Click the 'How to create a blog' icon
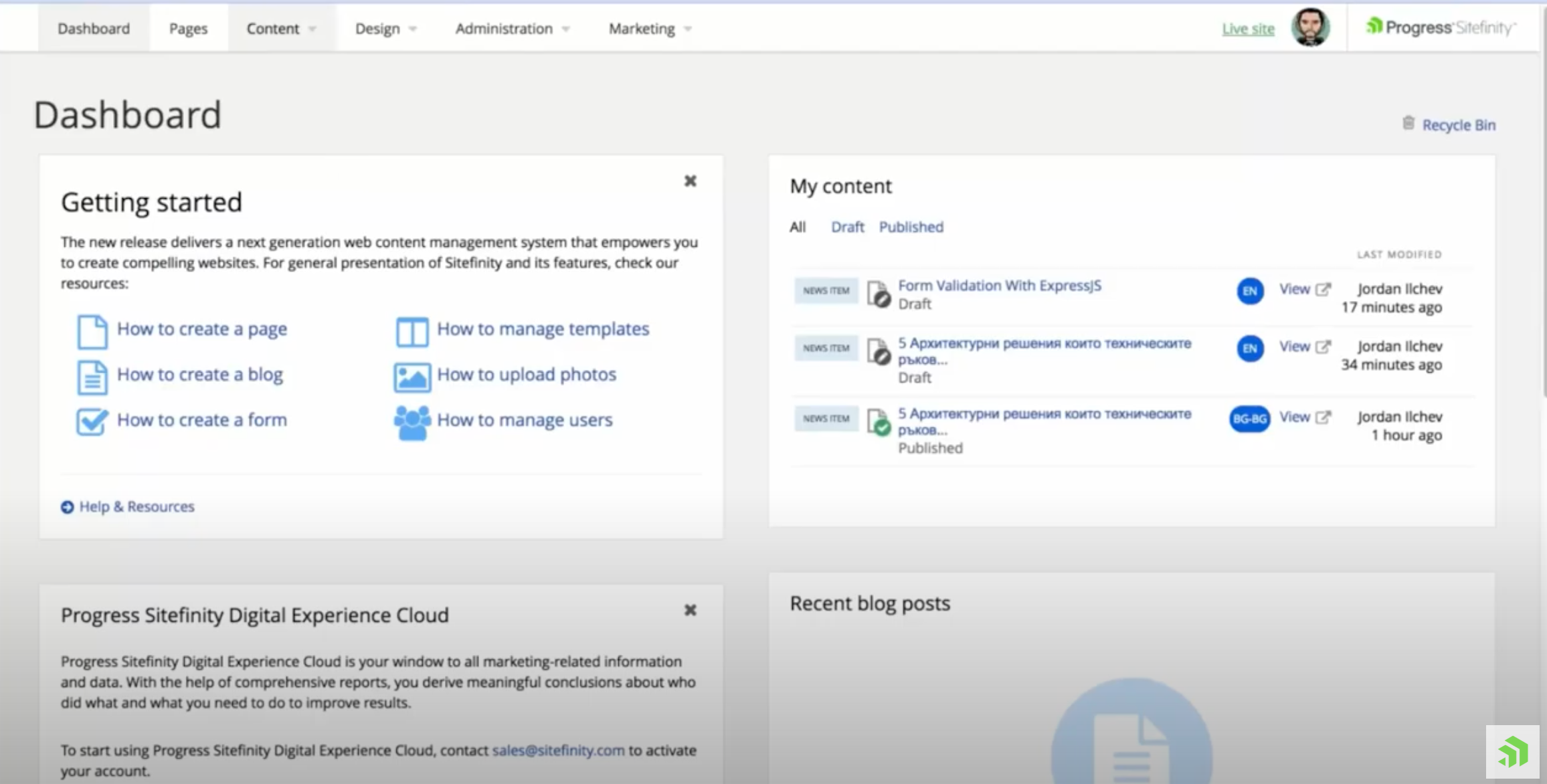 (92, 377)
